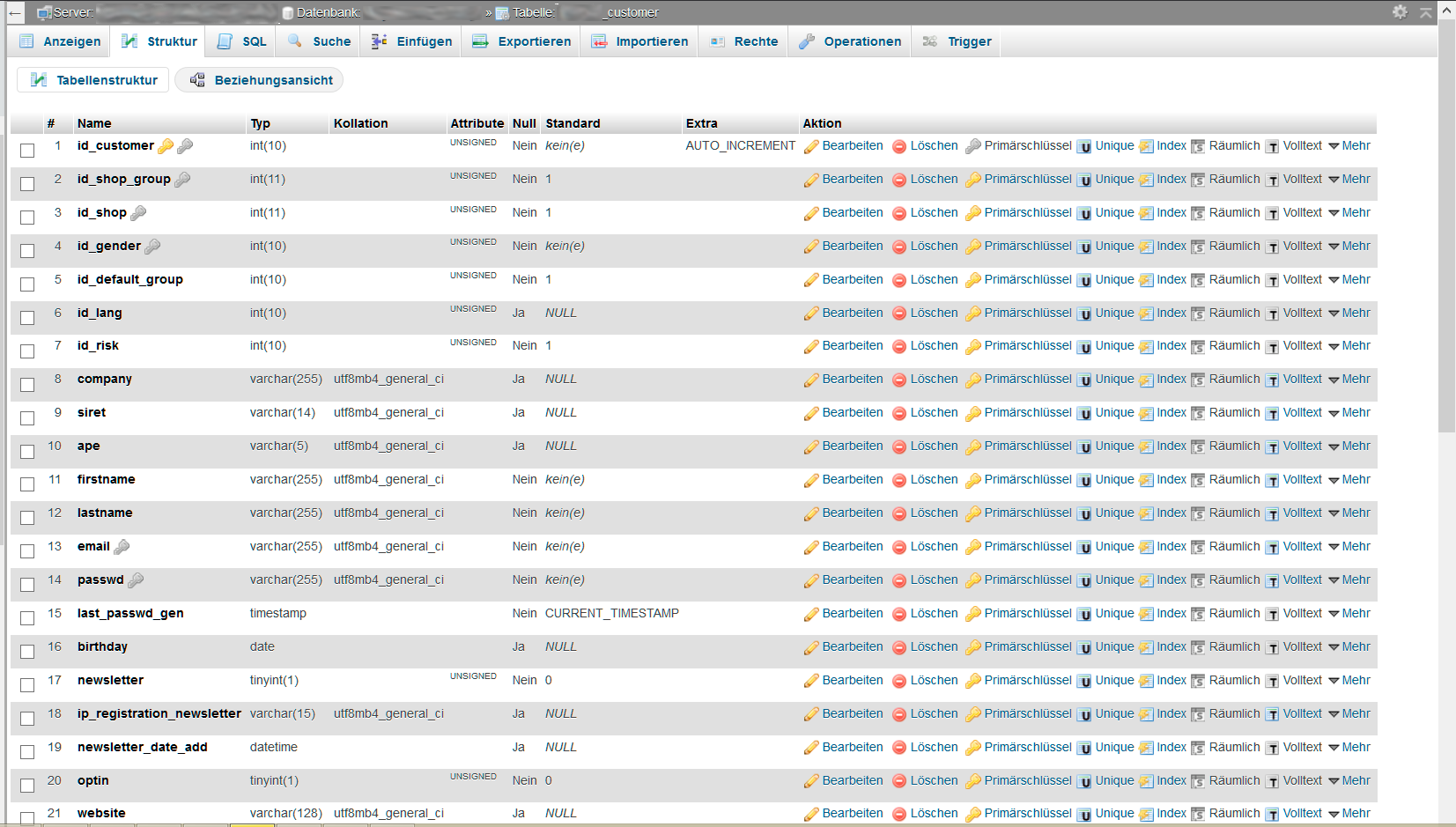This screenshot has width=1456, height=827.
Task: Collapse the page header with the double-chevron icon
Action: [x=1425, y=11]
